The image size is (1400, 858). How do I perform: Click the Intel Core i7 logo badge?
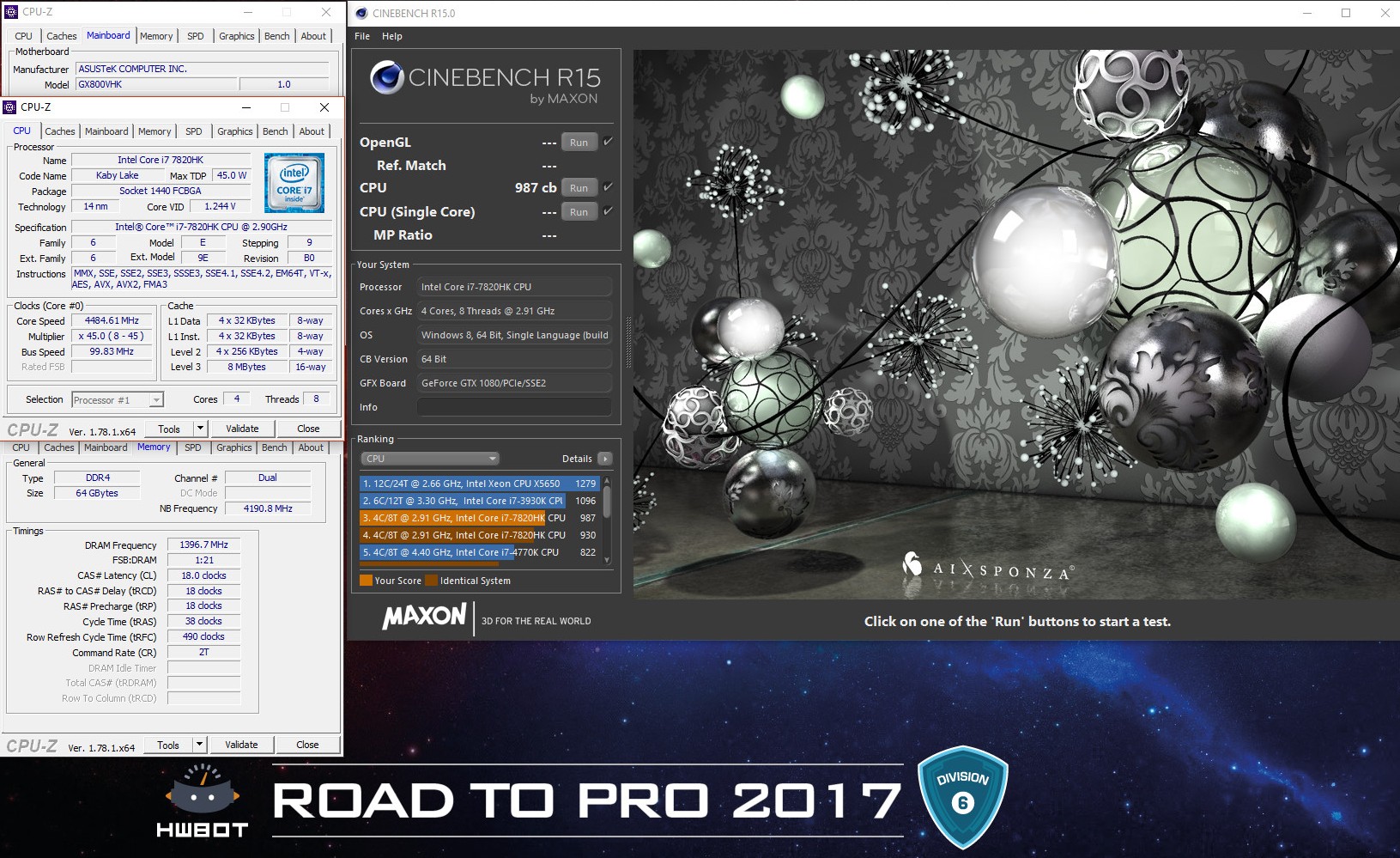pyautogui.click(x=294, y=182)
